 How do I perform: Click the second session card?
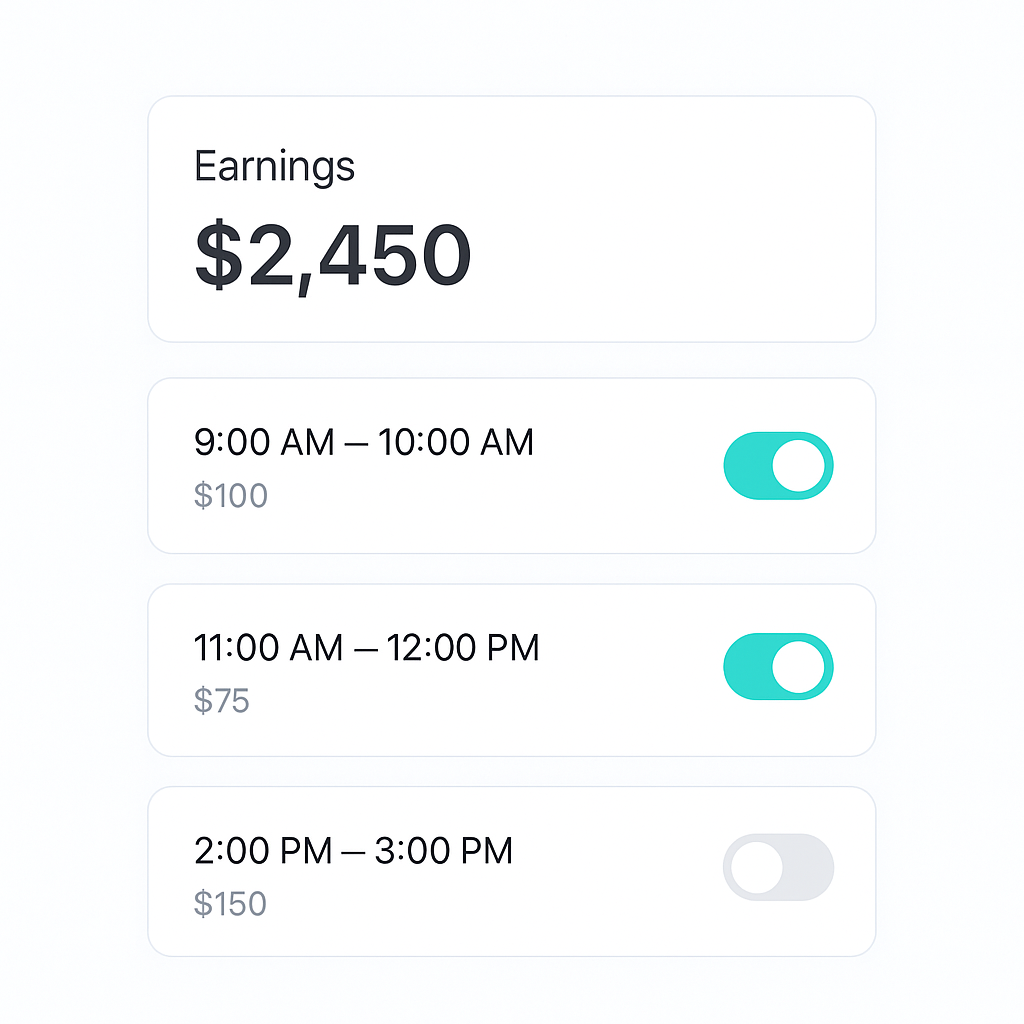512,668
